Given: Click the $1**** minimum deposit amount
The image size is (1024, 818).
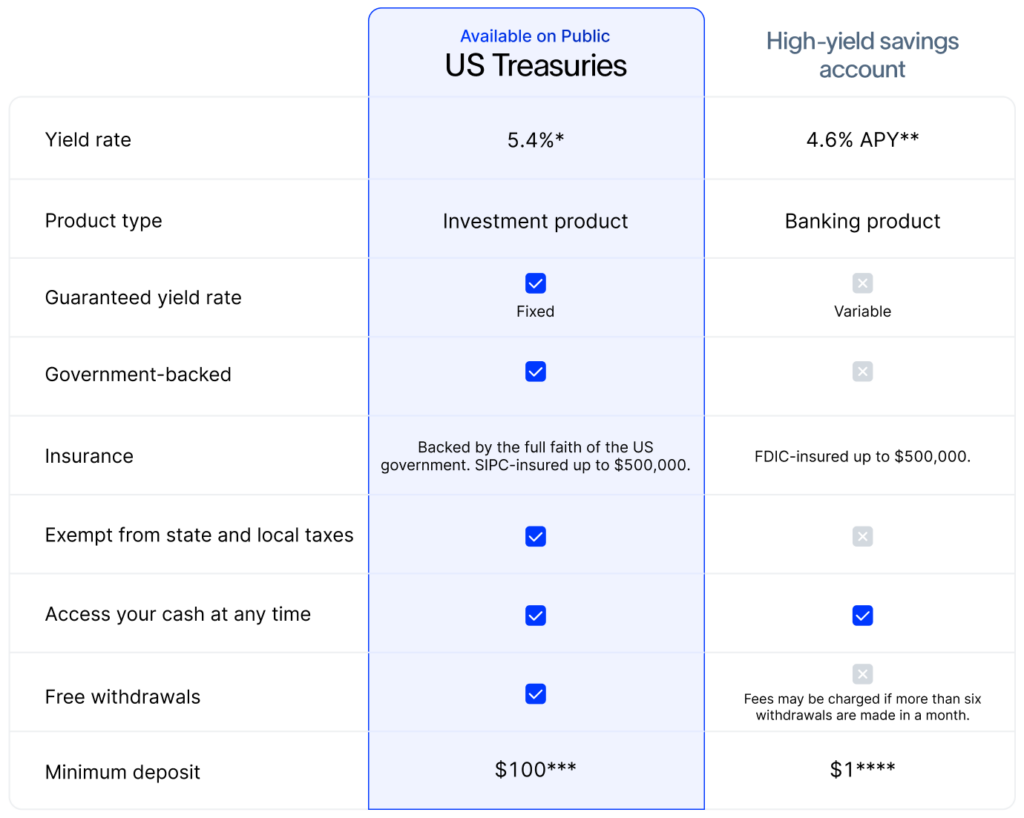Looking at the screenshot, I should tap(862, 770).
